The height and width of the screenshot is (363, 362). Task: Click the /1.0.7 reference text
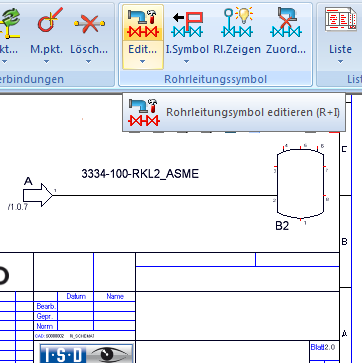[18, 207]
